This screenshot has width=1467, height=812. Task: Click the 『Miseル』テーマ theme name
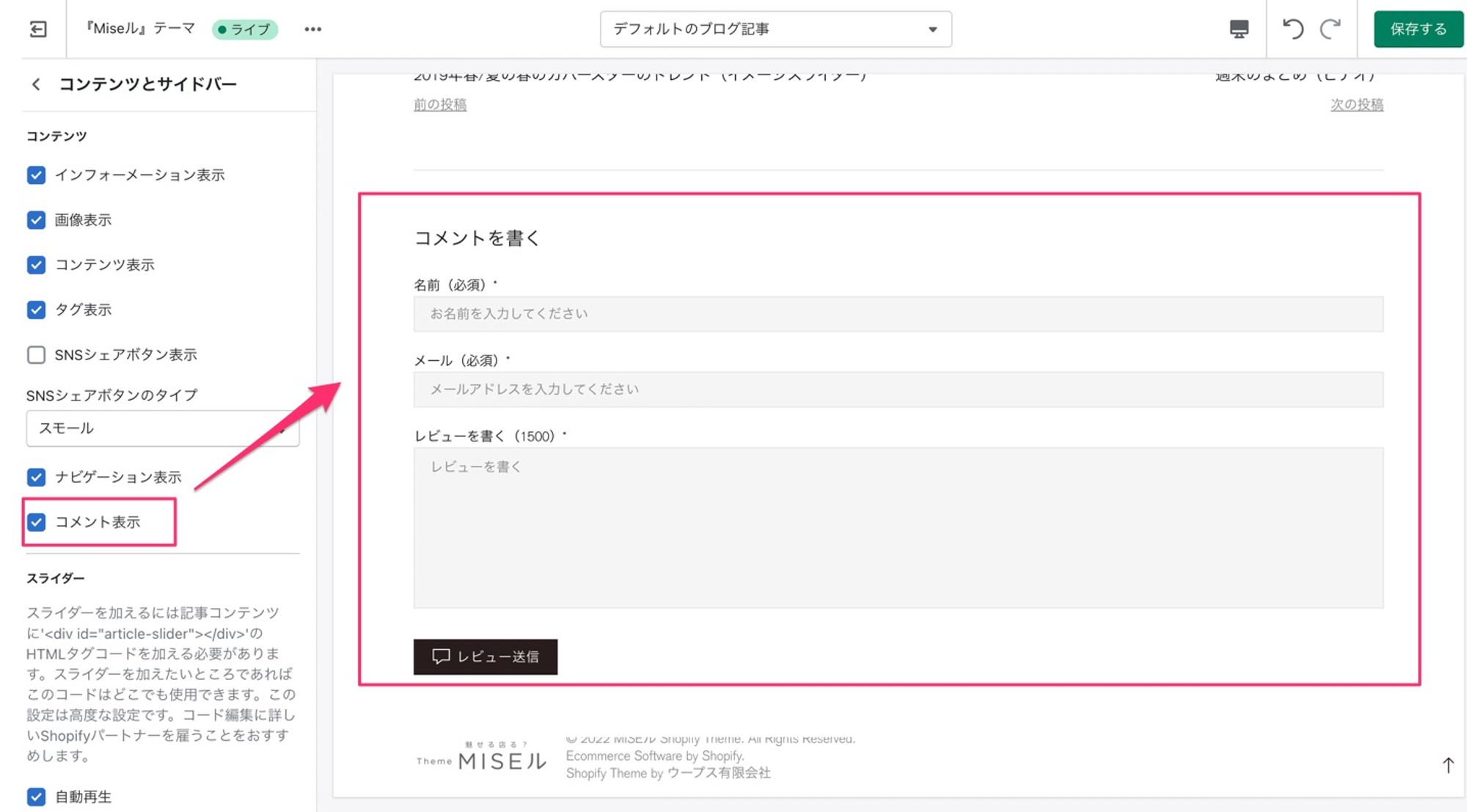coord(139,29)
